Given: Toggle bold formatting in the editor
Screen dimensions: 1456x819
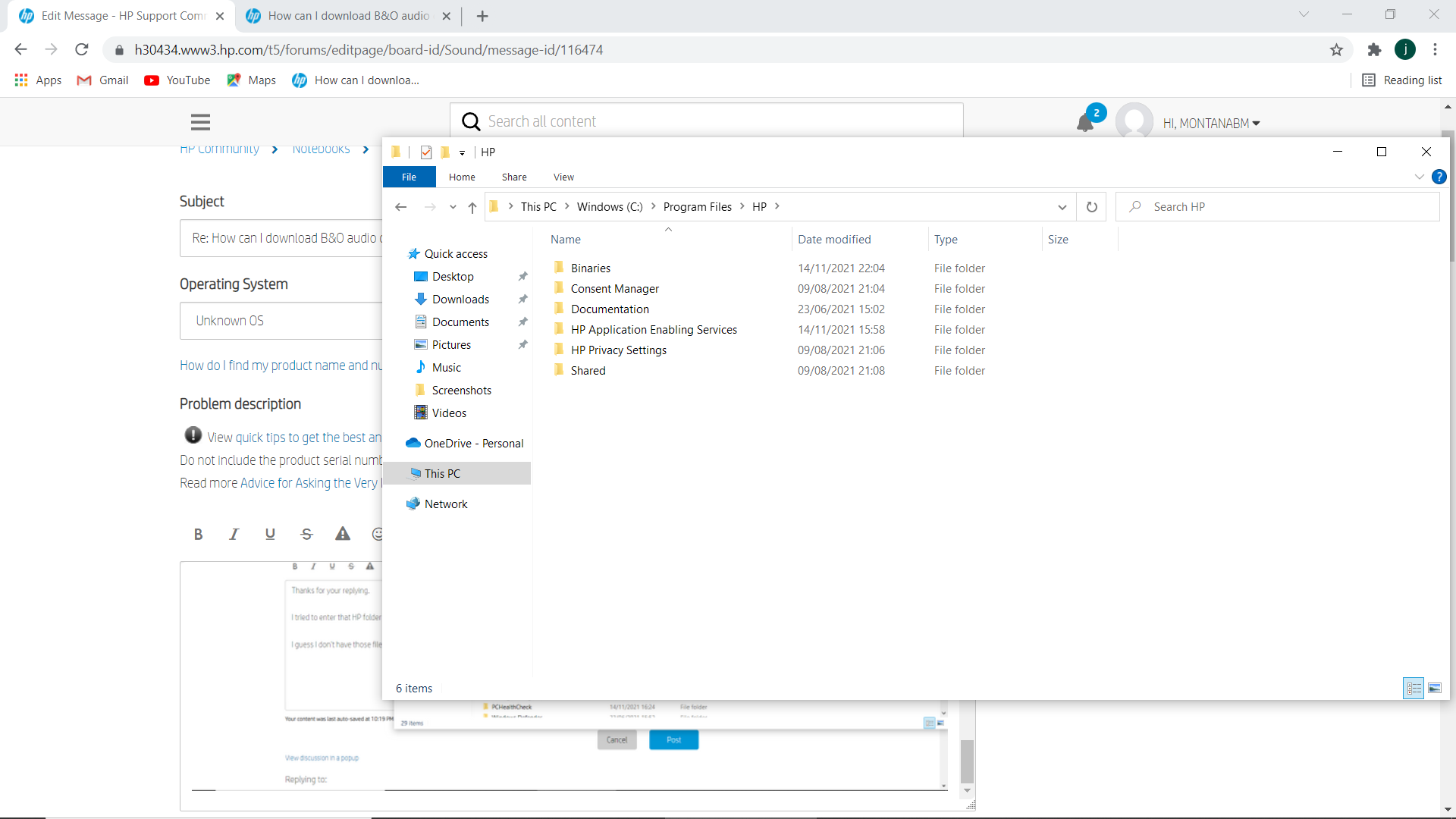Looking at the screenshot, I should (198, 534).
